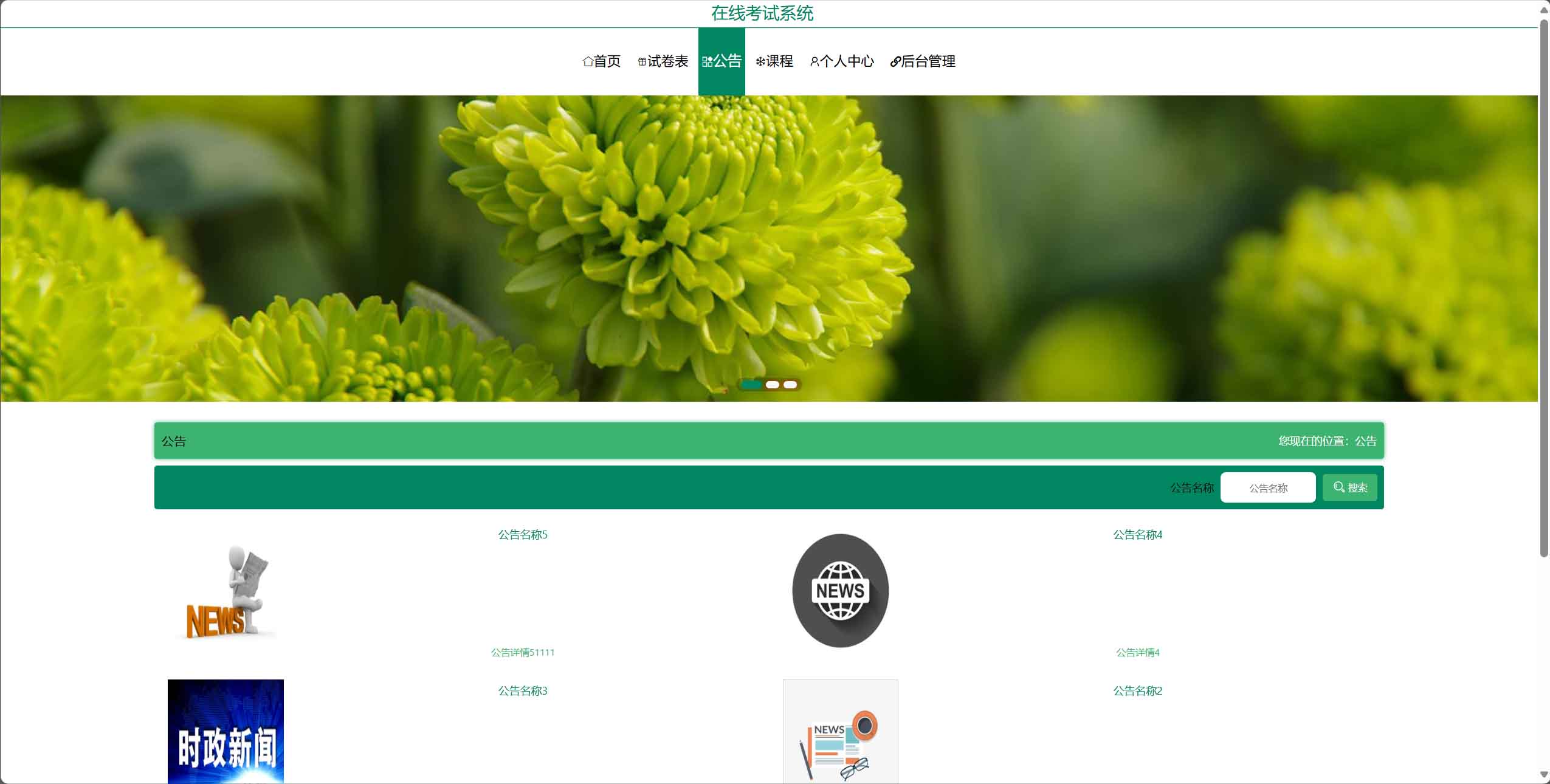
Task: Click the 搜索 button
Action: tap(1350, 487)
